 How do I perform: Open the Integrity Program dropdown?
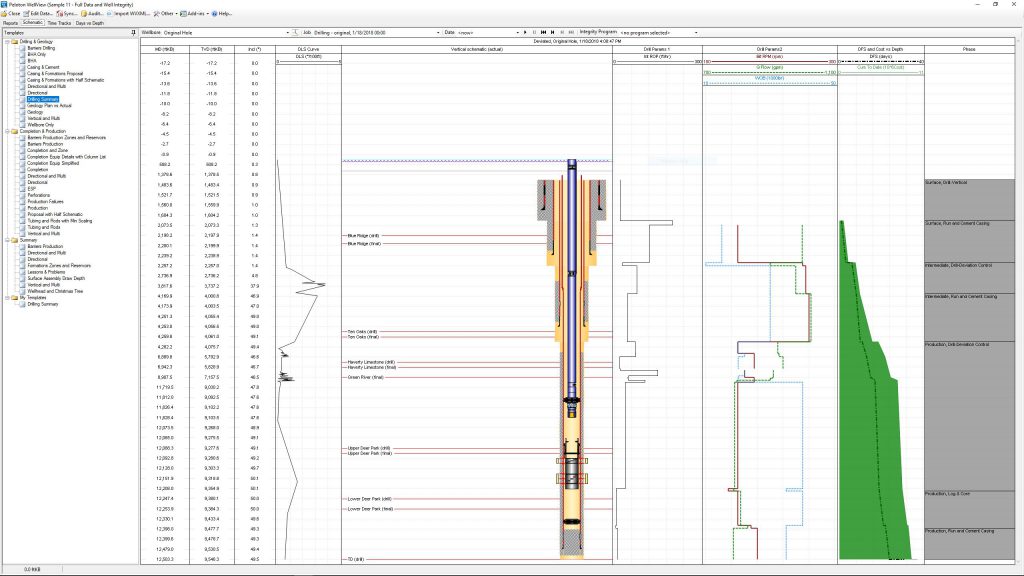click(x=697, y=32)
